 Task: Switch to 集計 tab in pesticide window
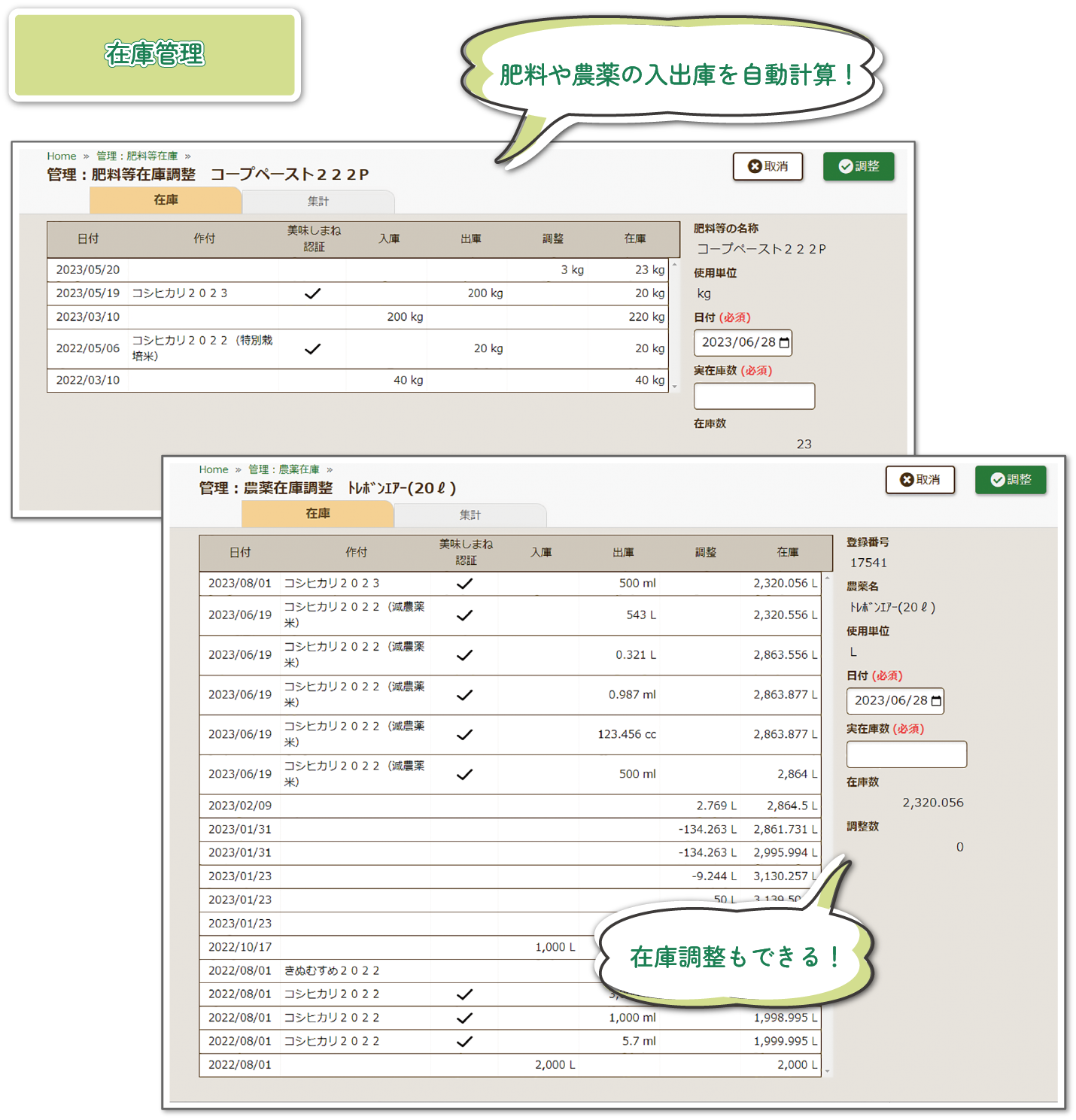(x=470, y=515)
